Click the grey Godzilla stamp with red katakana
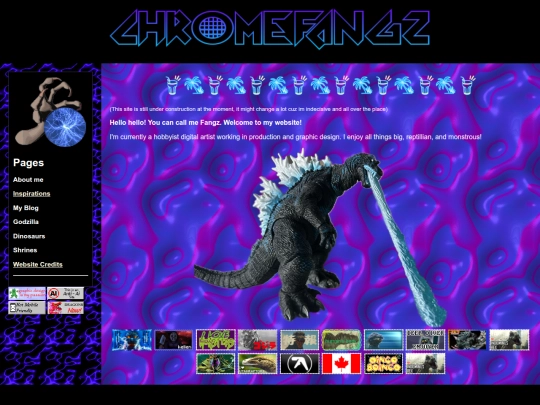The image size is (540, 405). pos(258,340)
